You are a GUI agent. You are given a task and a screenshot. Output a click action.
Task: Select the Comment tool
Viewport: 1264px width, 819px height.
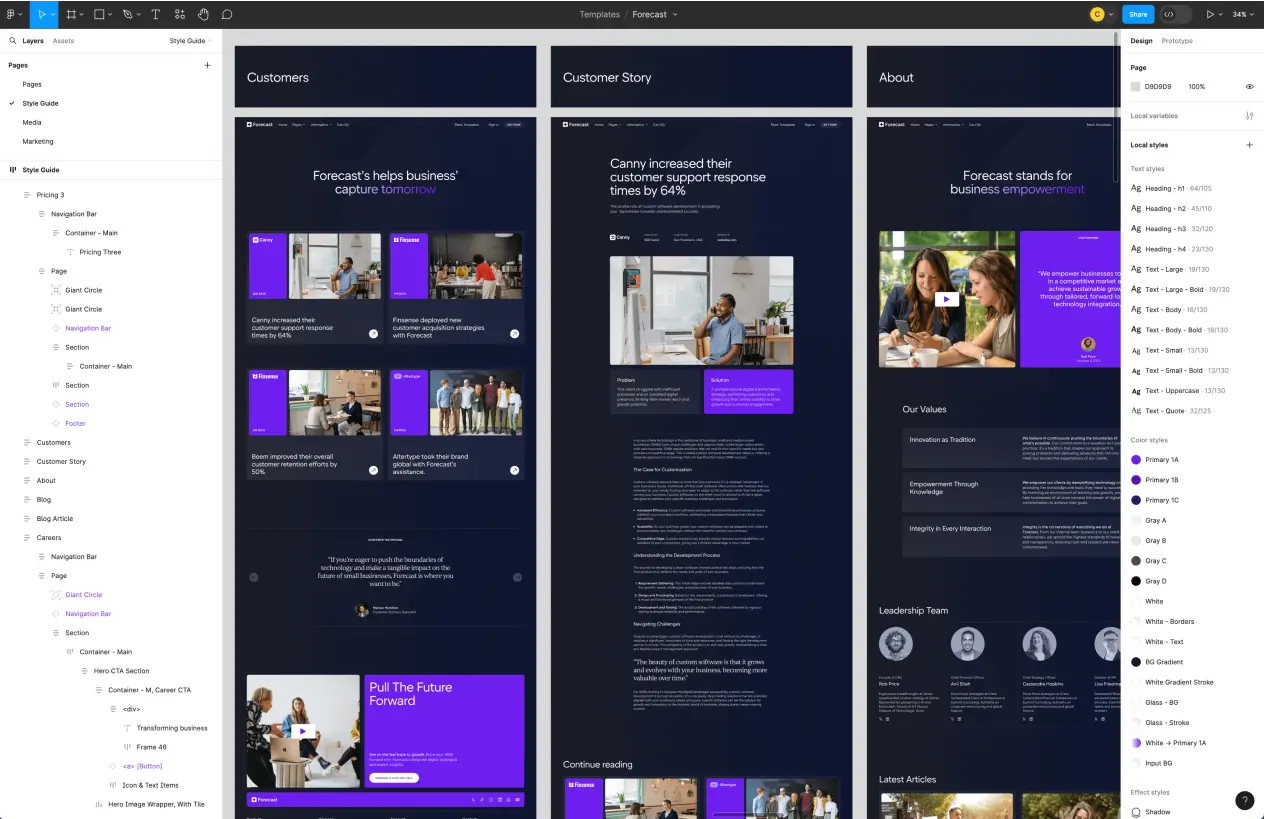click(227, 14)
